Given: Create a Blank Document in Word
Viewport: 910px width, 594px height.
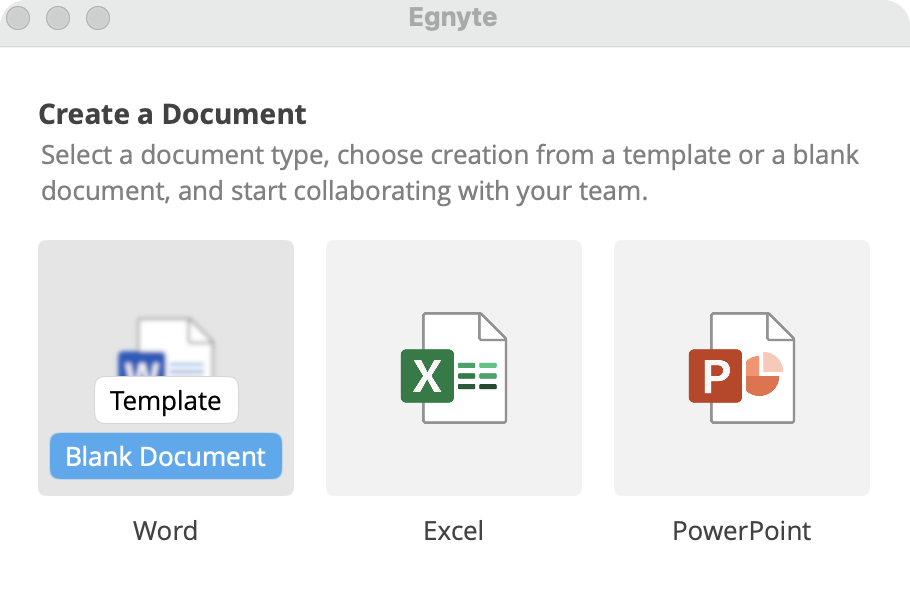Looking at the screenshot, I should click(166, 456).
